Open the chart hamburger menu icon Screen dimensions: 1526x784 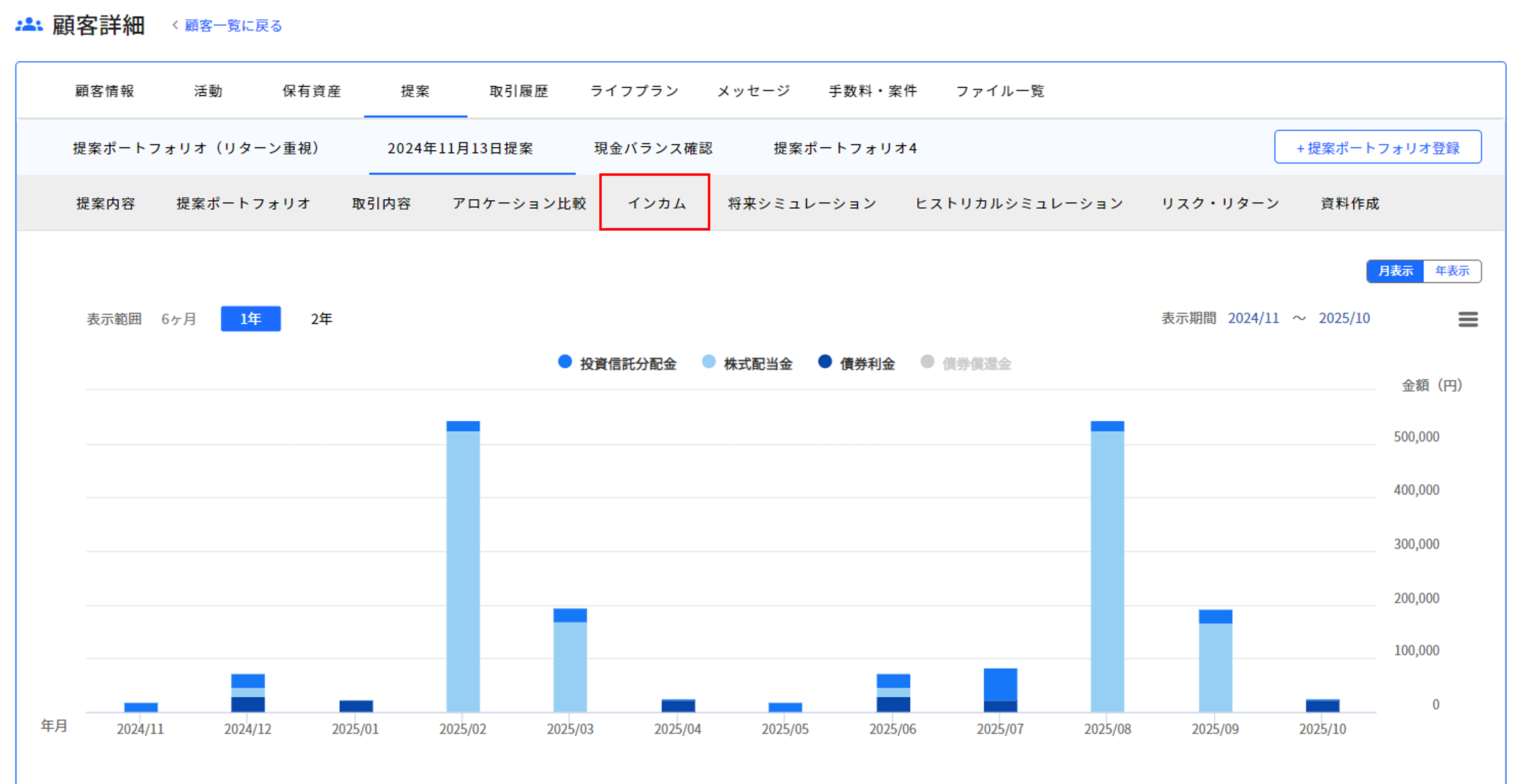(x=1467, y=319)
